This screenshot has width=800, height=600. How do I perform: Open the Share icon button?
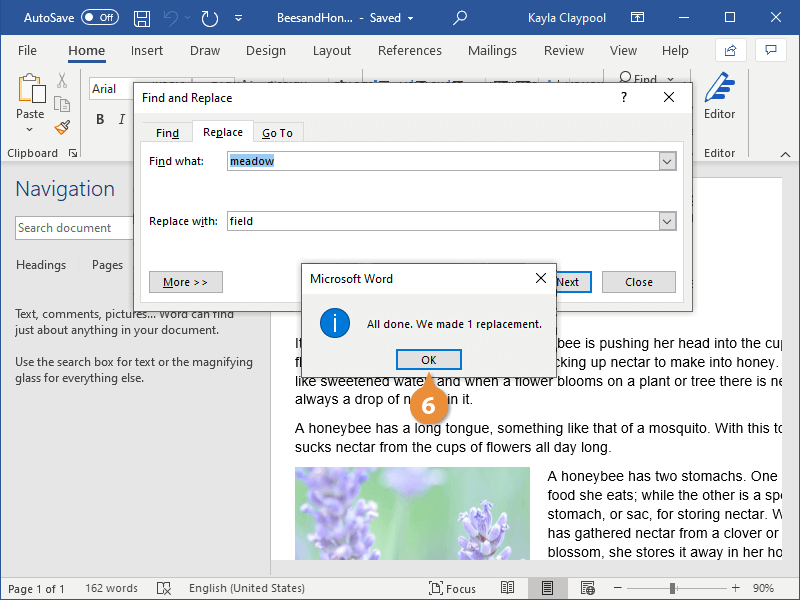click(730, 50)
